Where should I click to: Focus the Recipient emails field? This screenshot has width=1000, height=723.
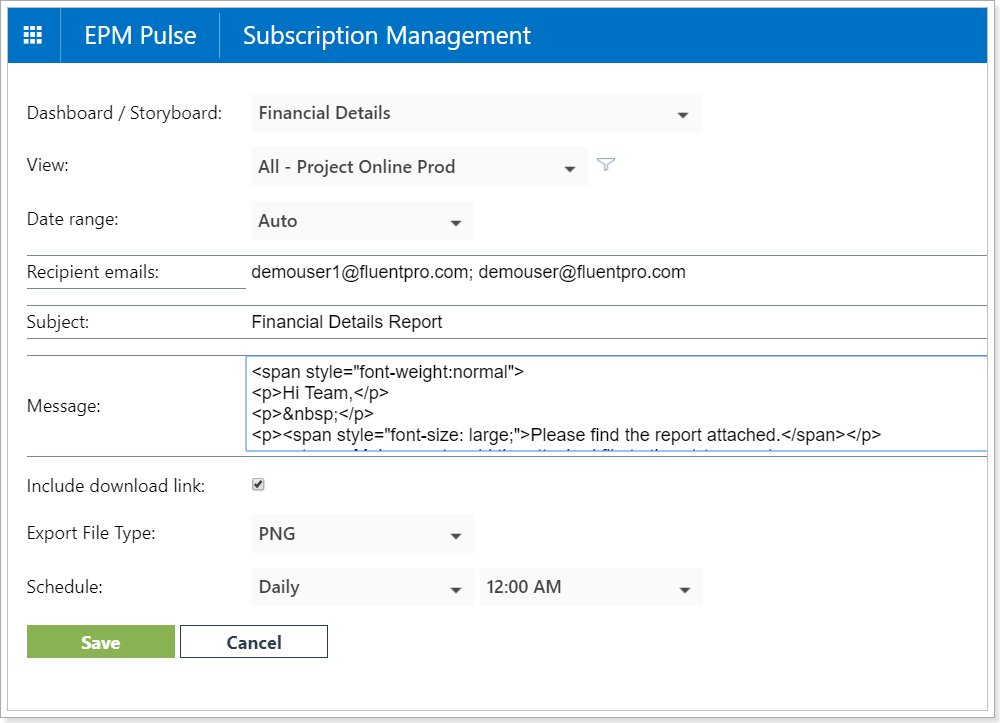pyautogui.click(x=616, y=272)
